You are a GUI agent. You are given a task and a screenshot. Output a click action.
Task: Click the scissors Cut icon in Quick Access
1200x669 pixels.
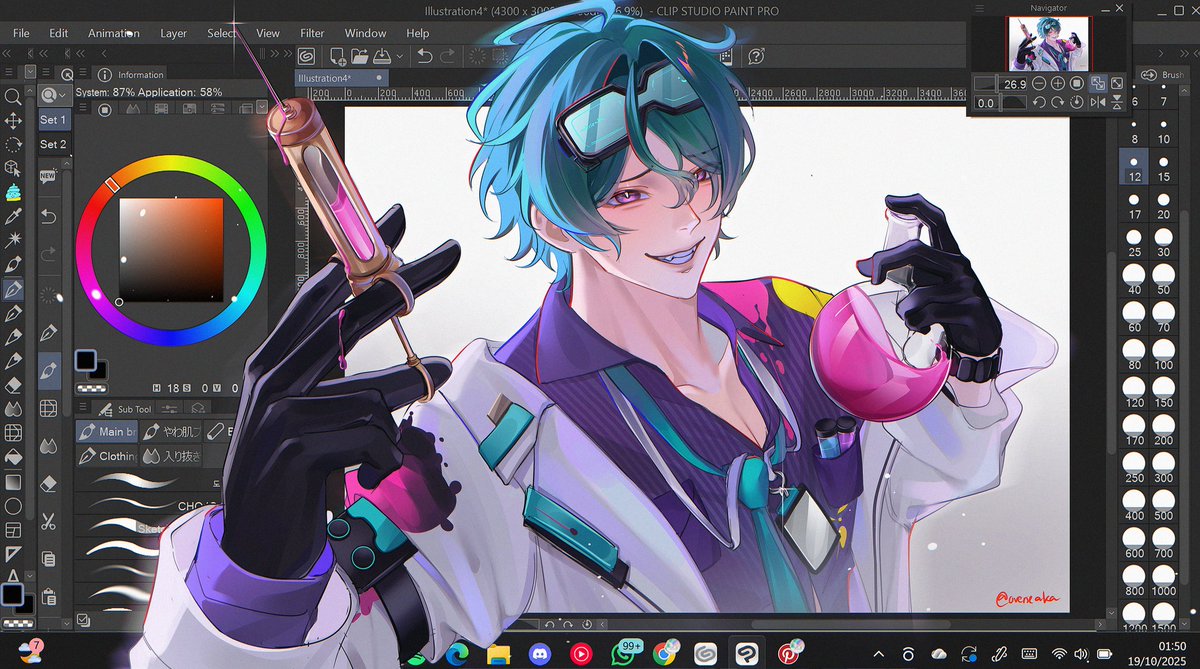tap(48, 521)
